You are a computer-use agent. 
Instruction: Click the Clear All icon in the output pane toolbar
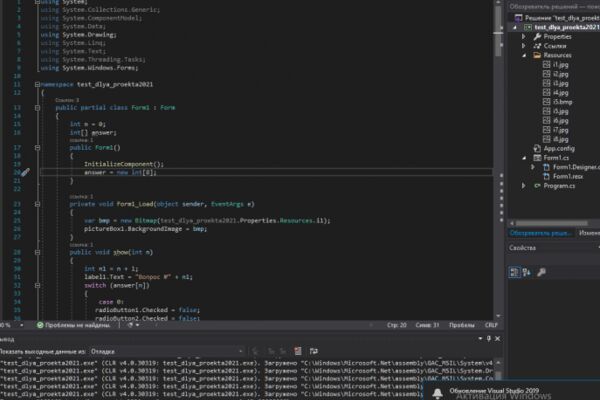(x=298, y=351)
